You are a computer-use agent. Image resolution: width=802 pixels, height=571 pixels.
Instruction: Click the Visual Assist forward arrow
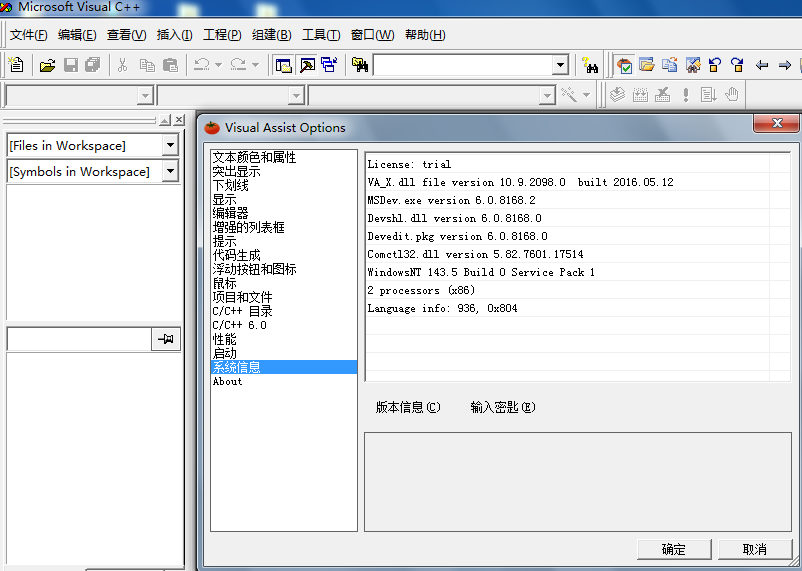click(784, 65)
